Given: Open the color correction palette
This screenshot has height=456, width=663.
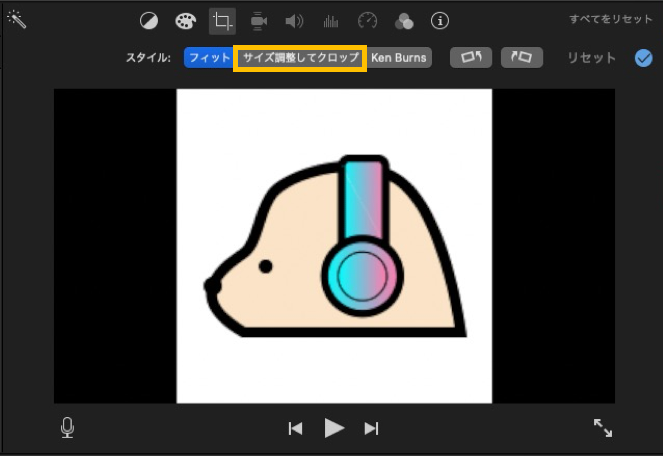Looking at the screenshot, I should tap(186, 21).
